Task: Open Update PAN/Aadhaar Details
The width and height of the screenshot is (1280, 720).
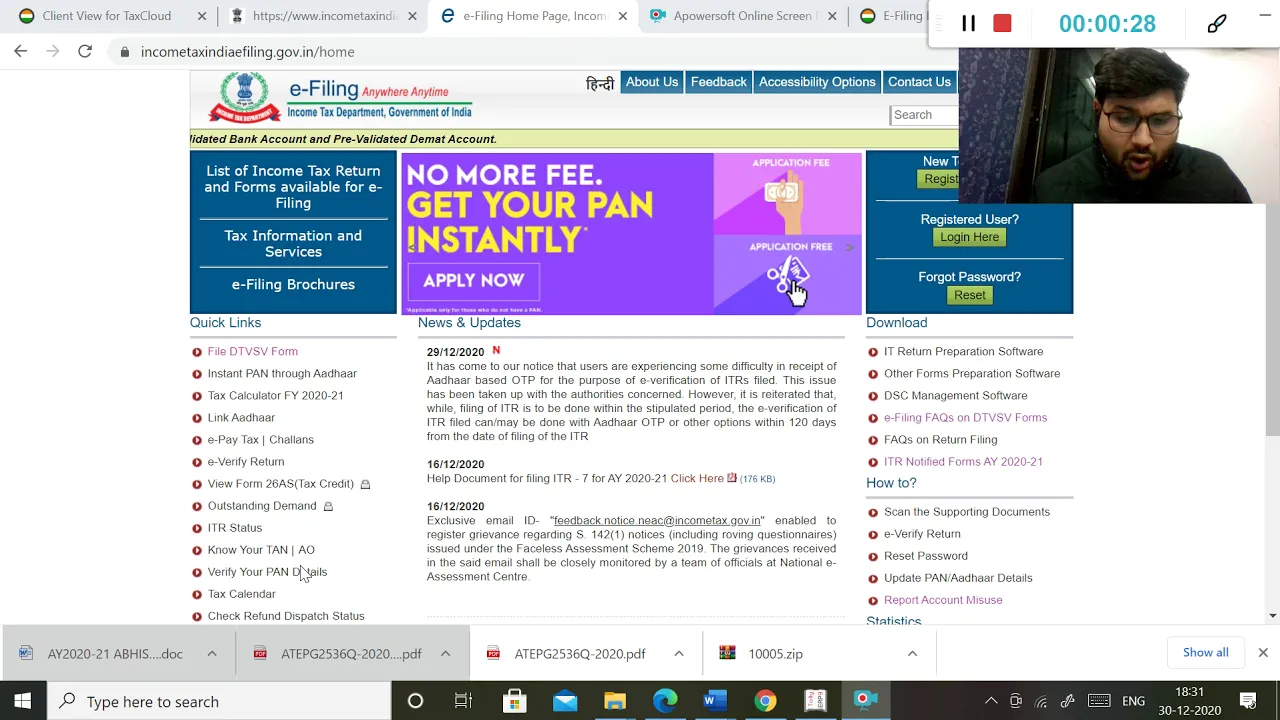Action: click(x=958, y=577)
